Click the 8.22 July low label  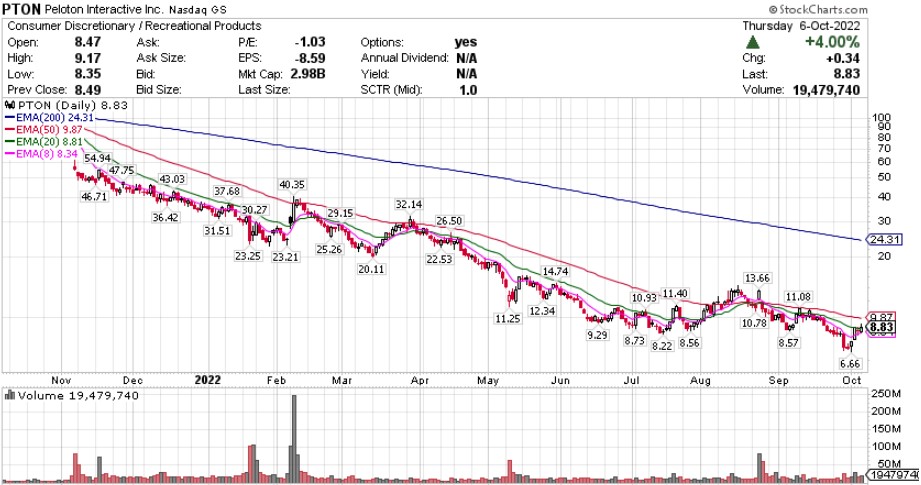(x=662, y=346)
